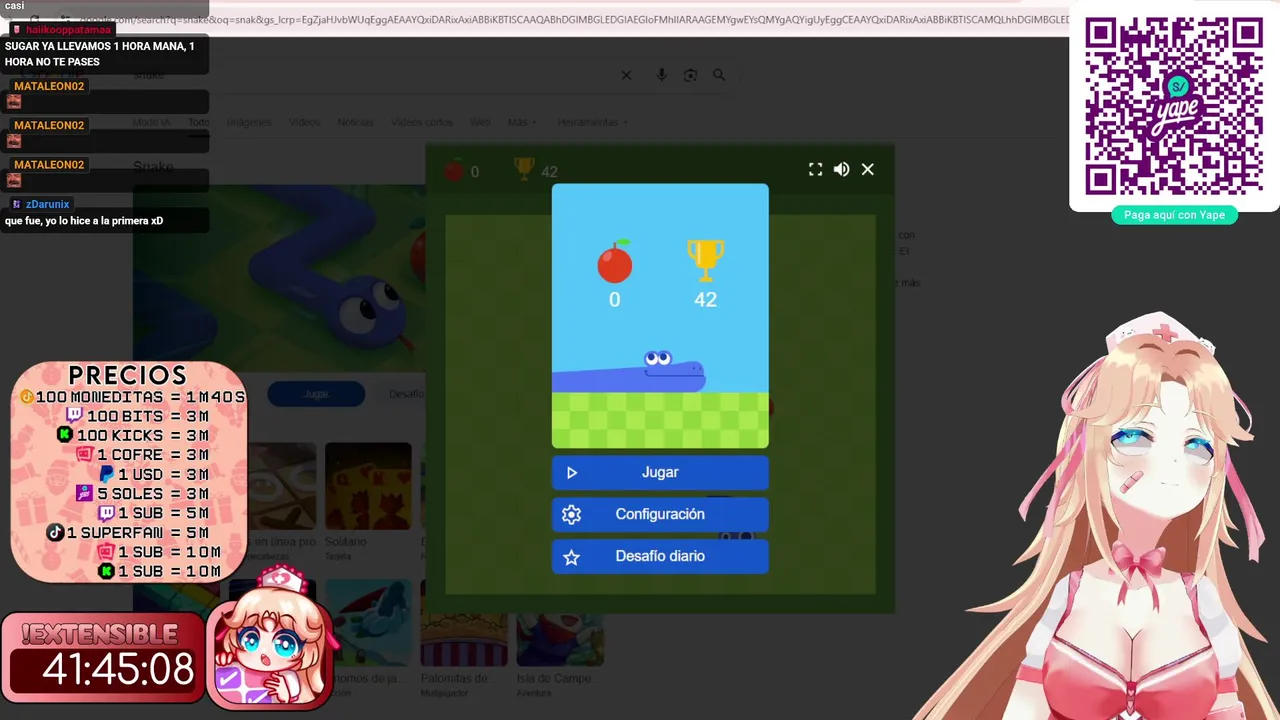The height and width of the screenshot is (720, 1280).
Task: Open the Configuración game settings
Action: tap(660, 514)
